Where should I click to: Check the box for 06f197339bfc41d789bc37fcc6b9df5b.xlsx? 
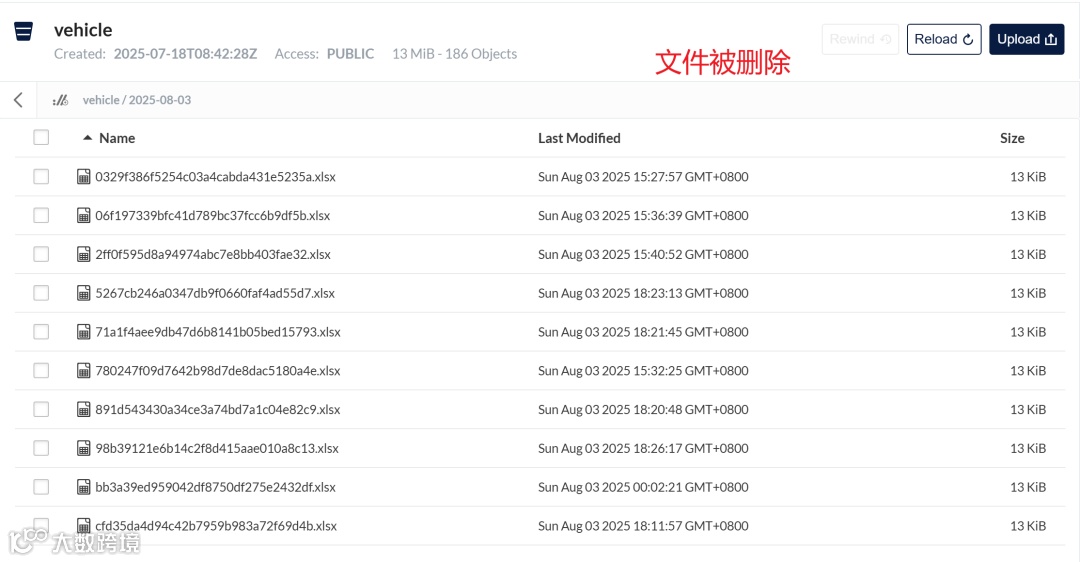click(x=41, y=216)
